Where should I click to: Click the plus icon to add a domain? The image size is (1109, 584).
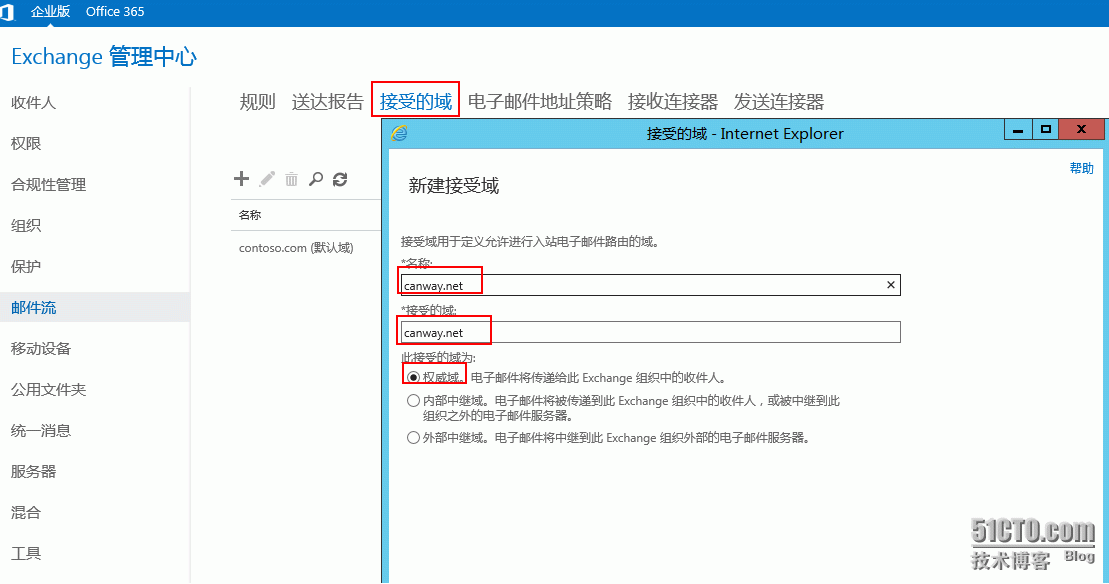click(x=241, y=179)
